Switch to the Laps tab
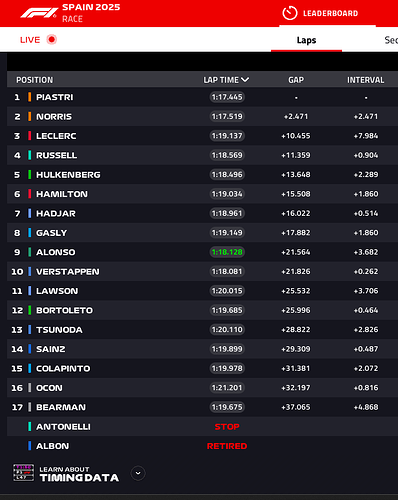 306,40
